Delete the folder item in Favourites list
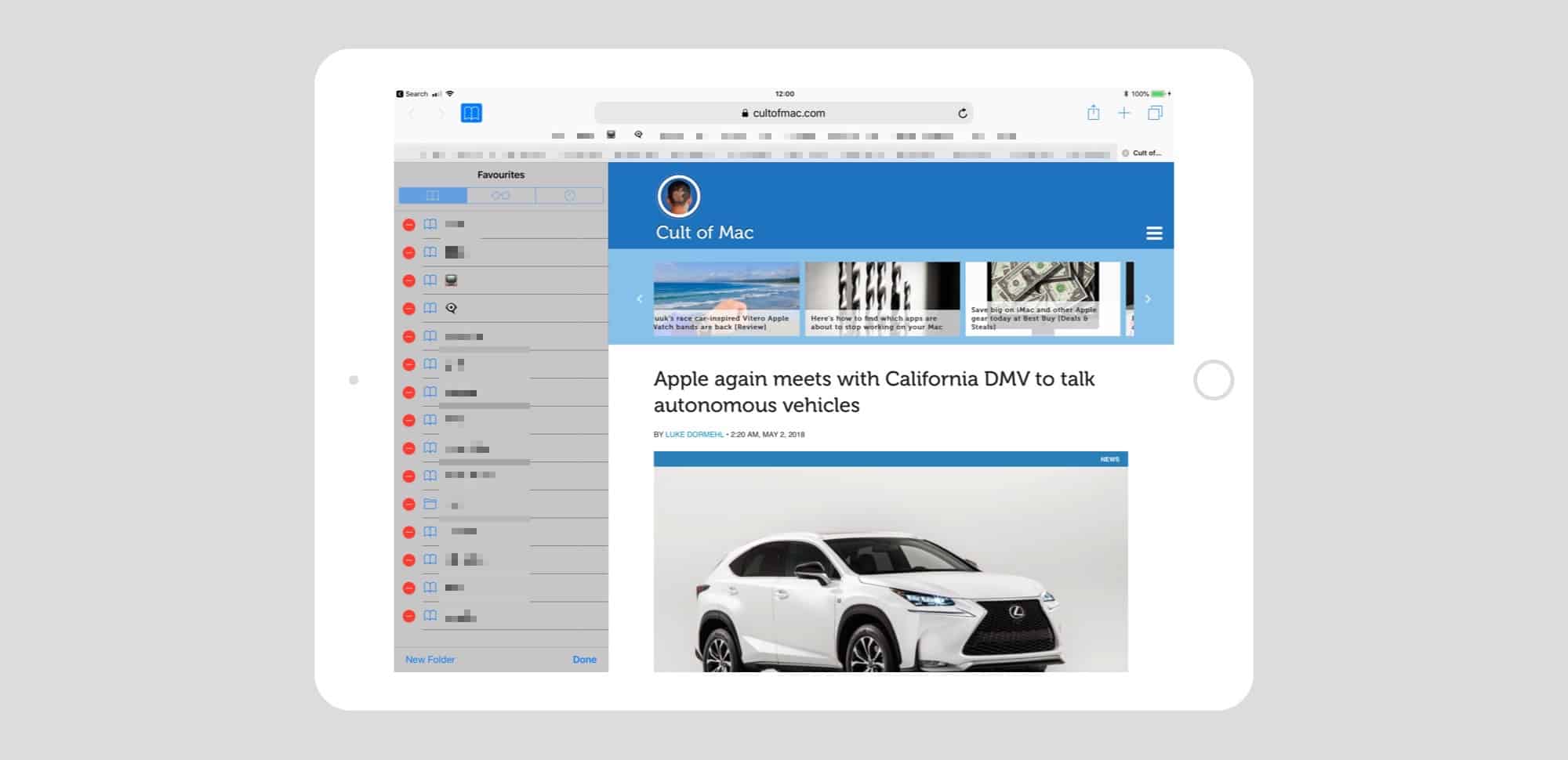The image size is (1568, 760). click(x=408, y=505)
